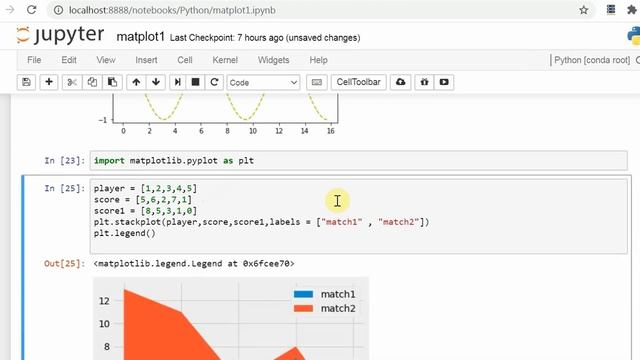Click the dashed sine plot output above

[x=218, y=114]
